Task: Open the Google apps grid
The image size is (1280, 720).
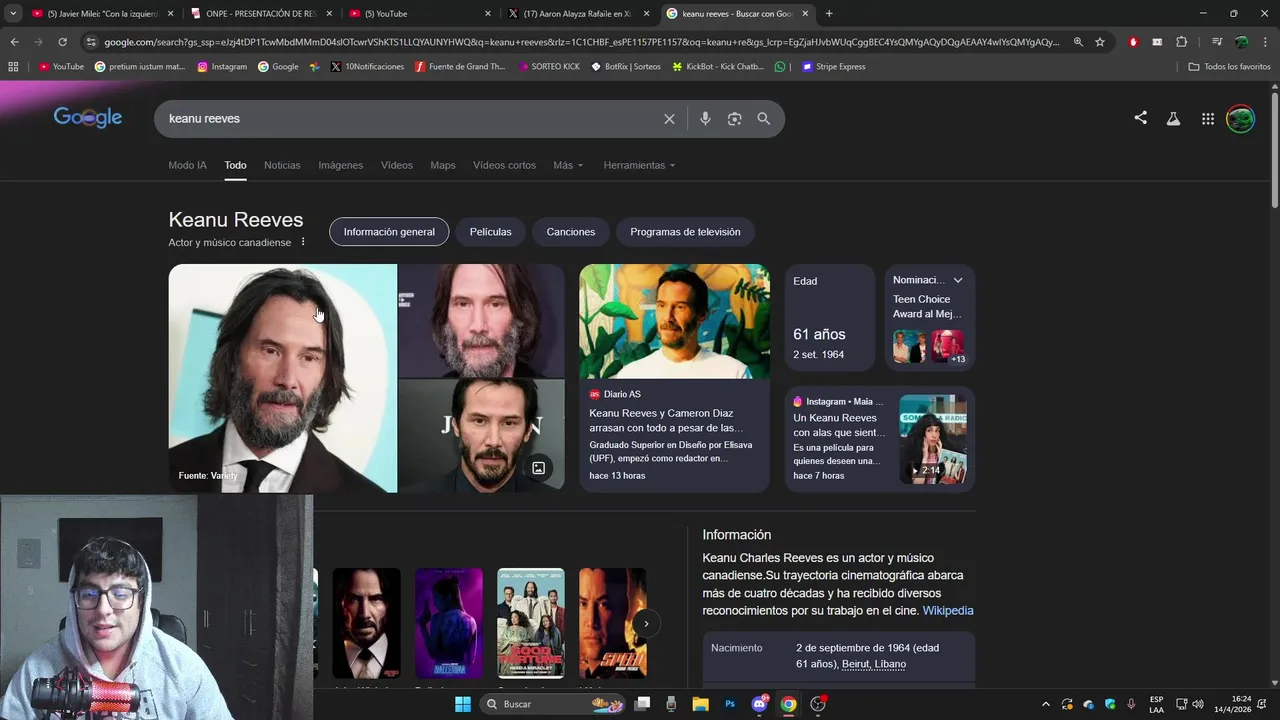Action: pos(1208,119)
